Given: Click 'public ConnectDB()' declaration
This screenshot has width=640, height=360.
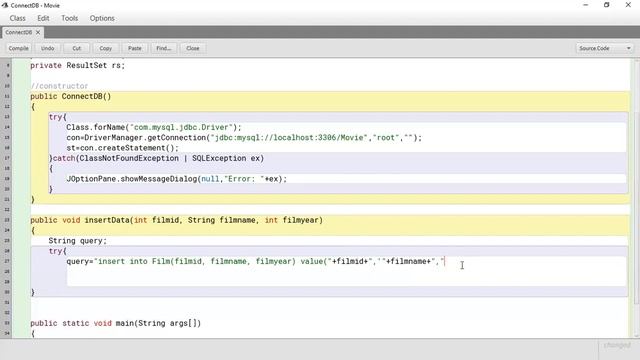Looking at the screenshot, I should click(71, 96).
